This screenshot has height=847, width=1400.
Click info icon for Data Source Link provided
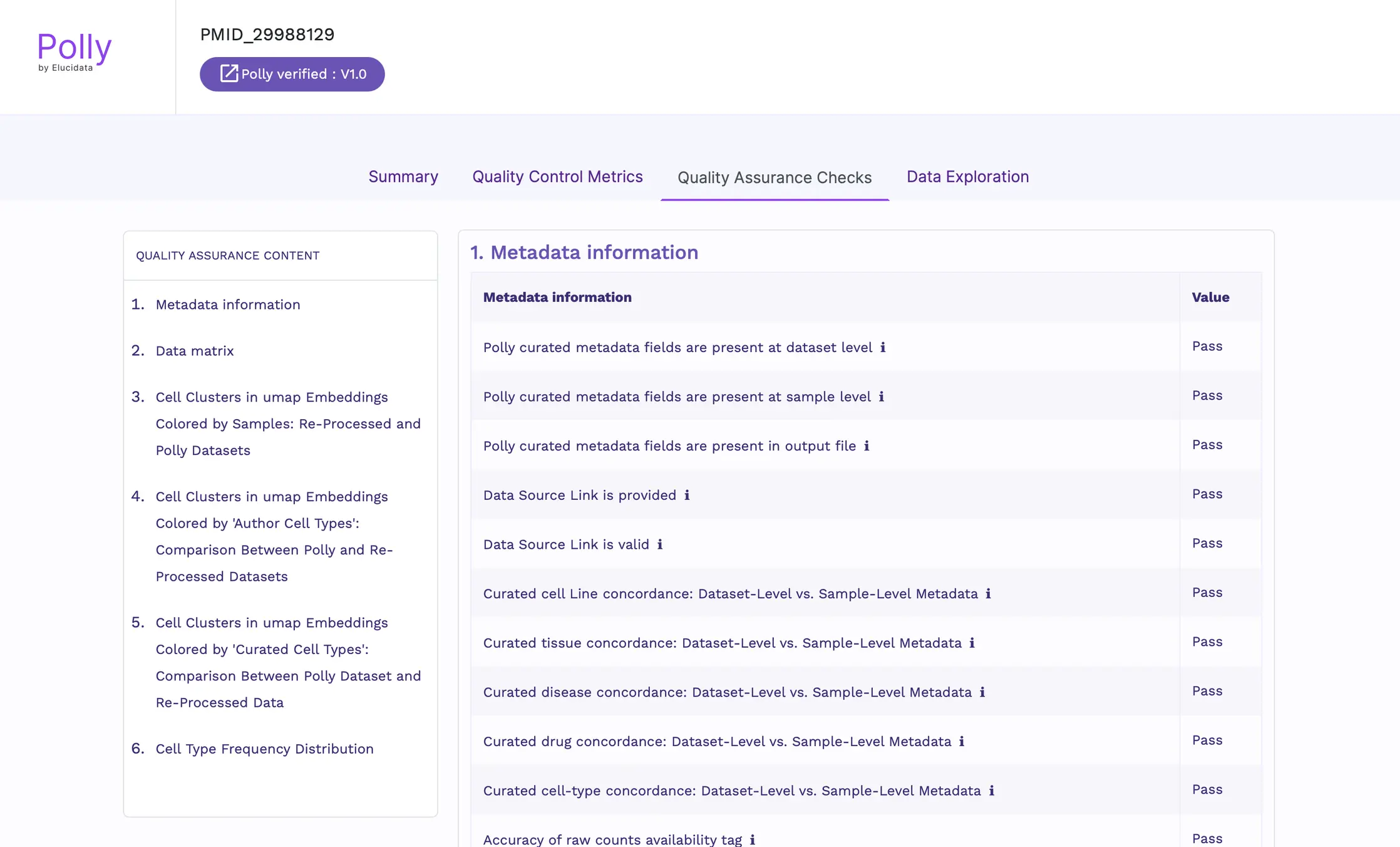pyautogui.click(x=687, y=495)
